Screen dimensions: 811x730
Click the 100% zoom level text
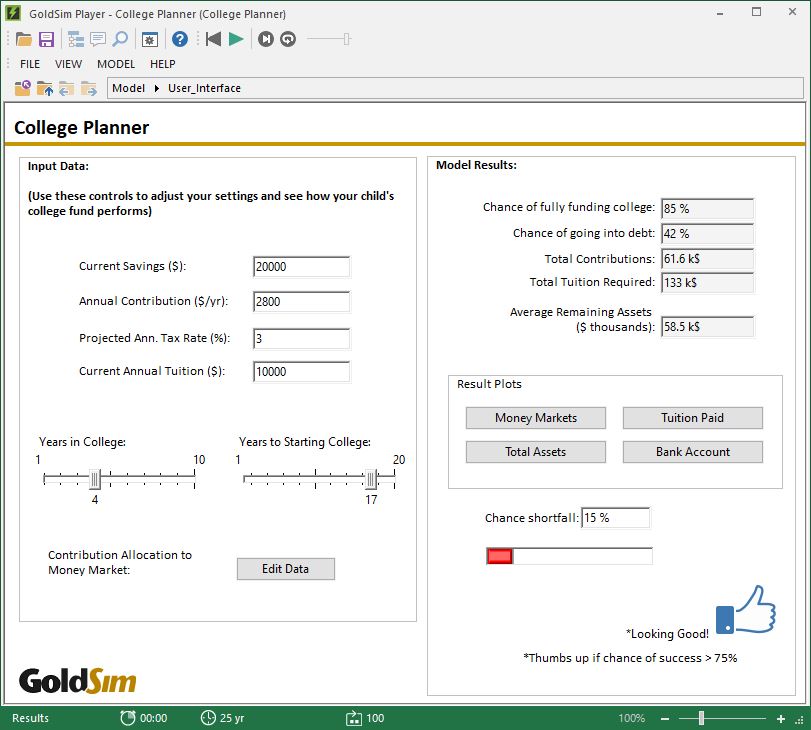[x=632, y=718]
